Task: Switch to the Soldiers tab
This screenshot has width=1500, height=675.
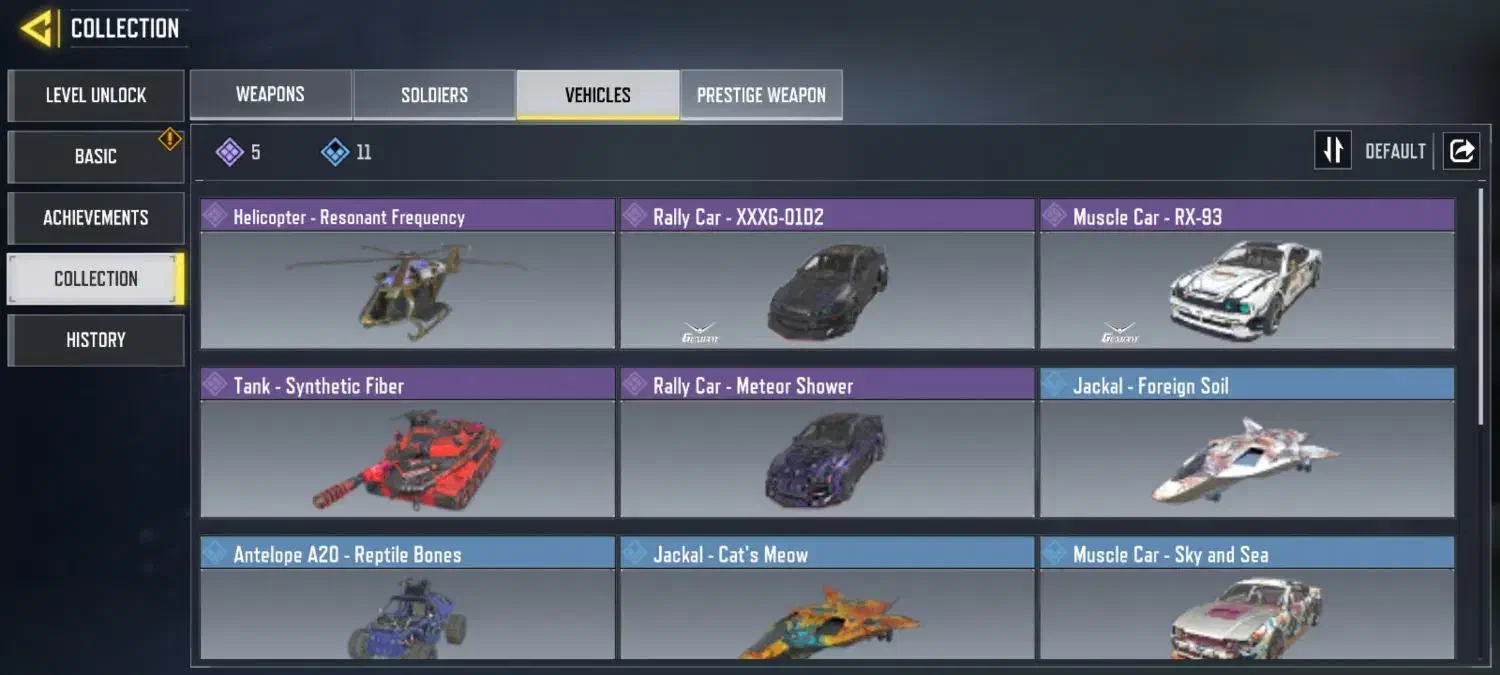Action: coord(434,95)
